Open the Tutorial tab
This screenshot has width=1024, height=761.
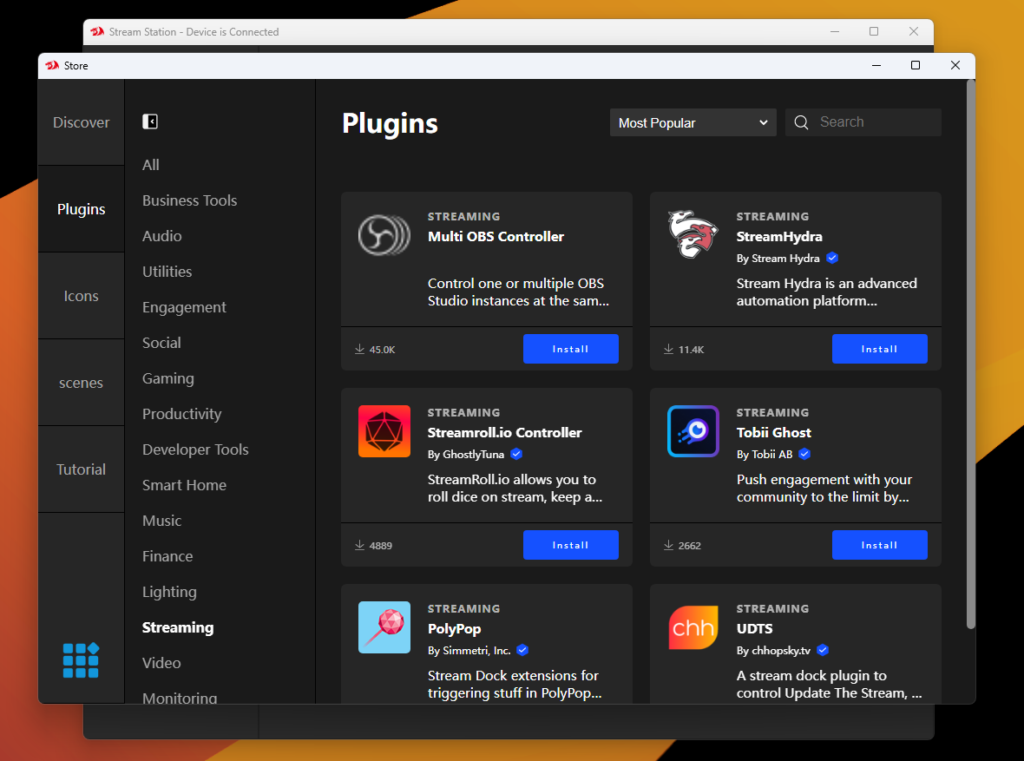(x=81, y=469)
